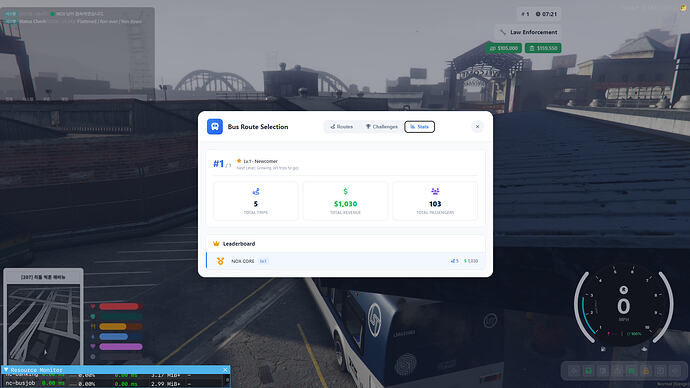Image resolution: width=690 pixels, height=388 pixels.
Task: Click the red heart health icon
Action: (93, 306)
